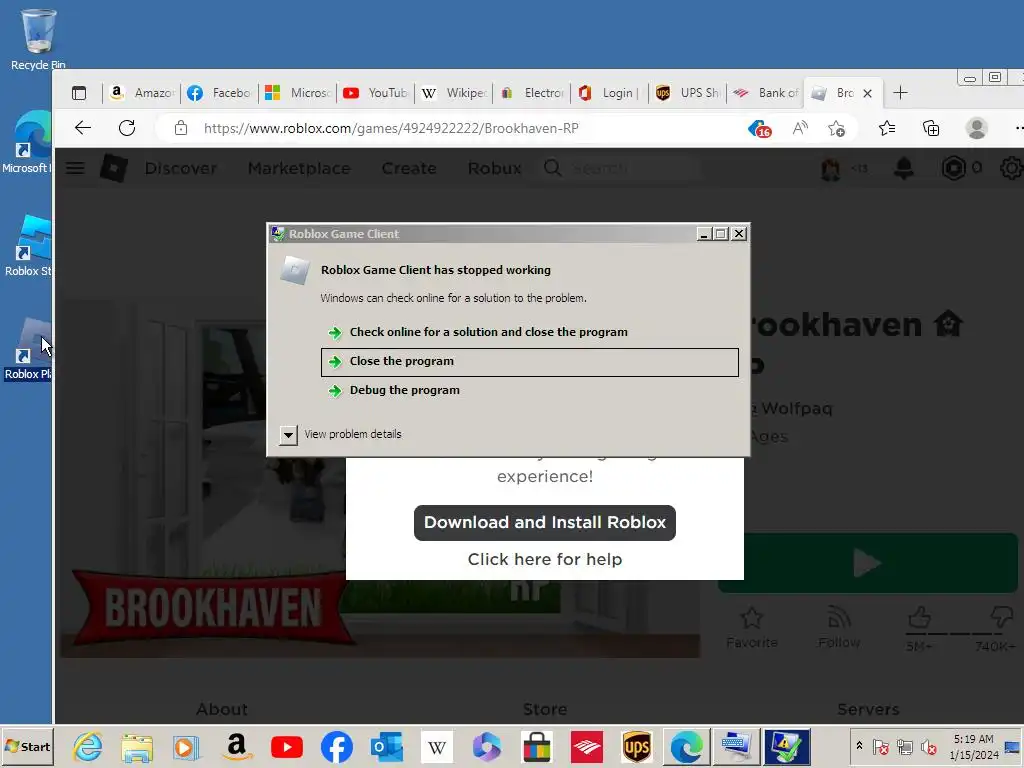View site information via the lock icon
Image resolution: width=1024 pixels, height=768 pixels.
[x=181, y=128]
